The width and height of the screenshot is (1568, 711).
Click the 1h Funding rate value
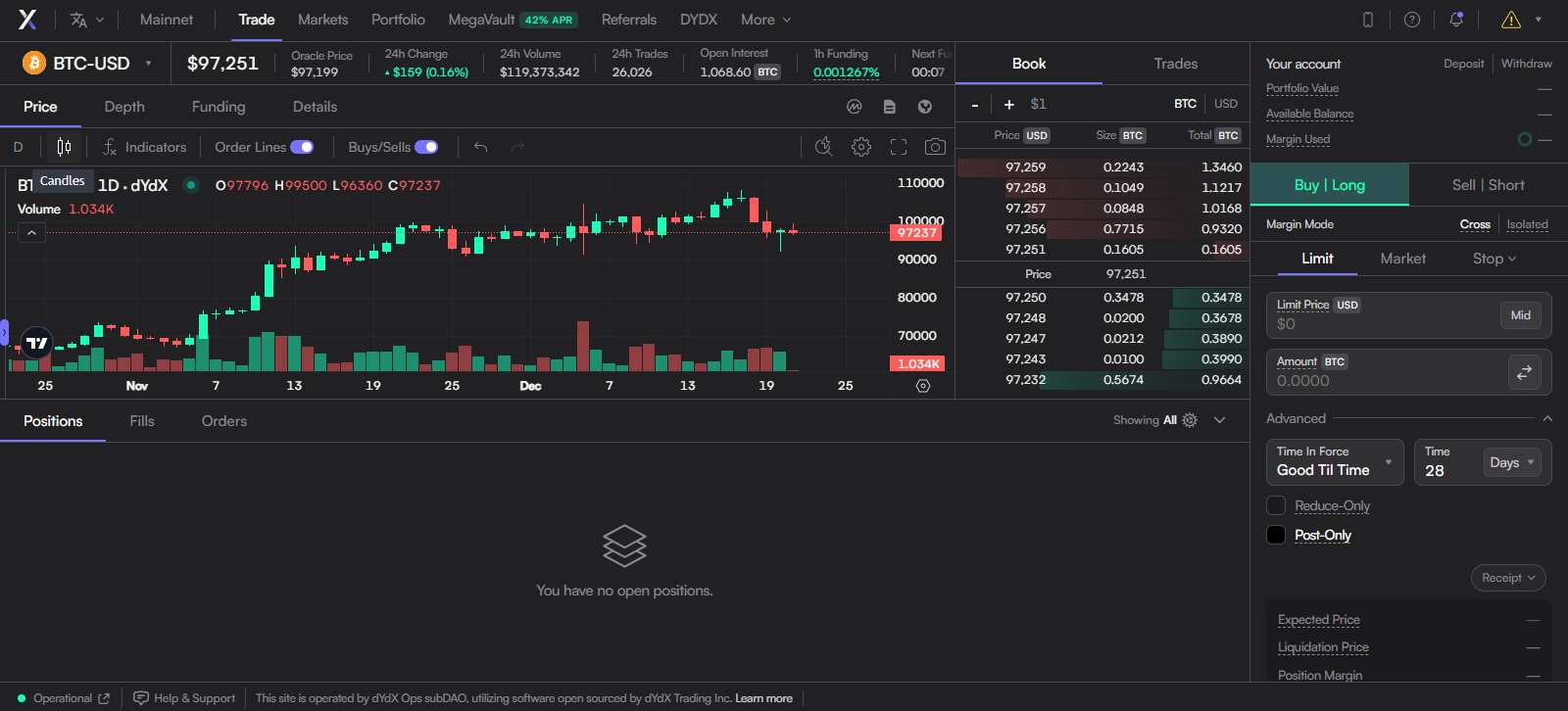(846, 72)
